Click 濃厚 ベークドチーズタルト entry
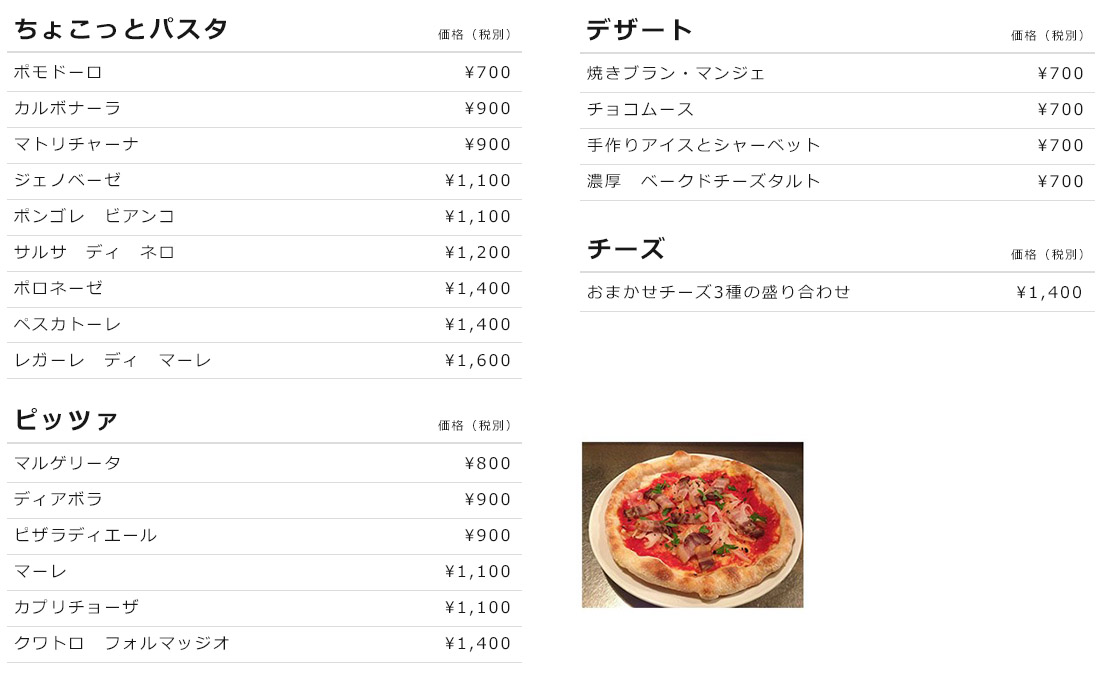 [x=703, y=182]
